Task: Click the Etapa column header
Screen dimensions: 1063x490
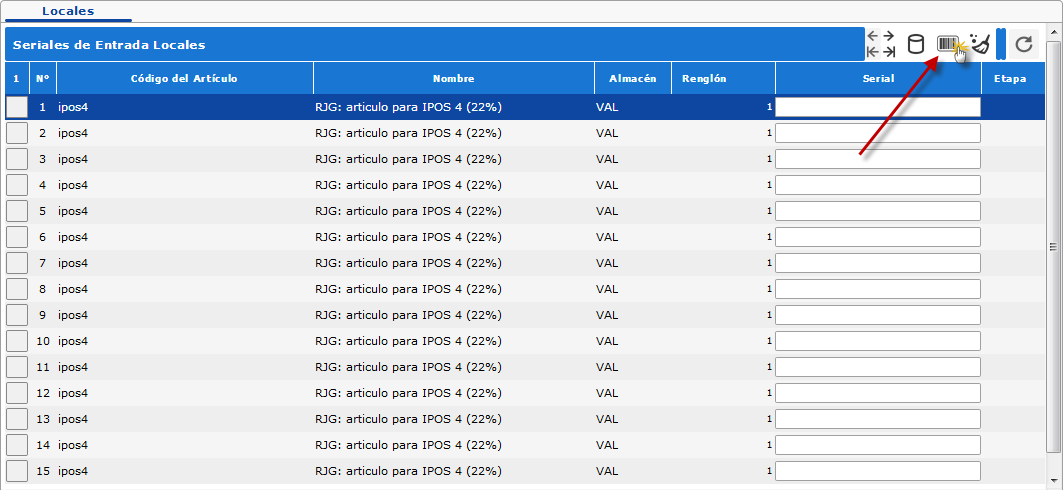Action: coord(1014,79)
